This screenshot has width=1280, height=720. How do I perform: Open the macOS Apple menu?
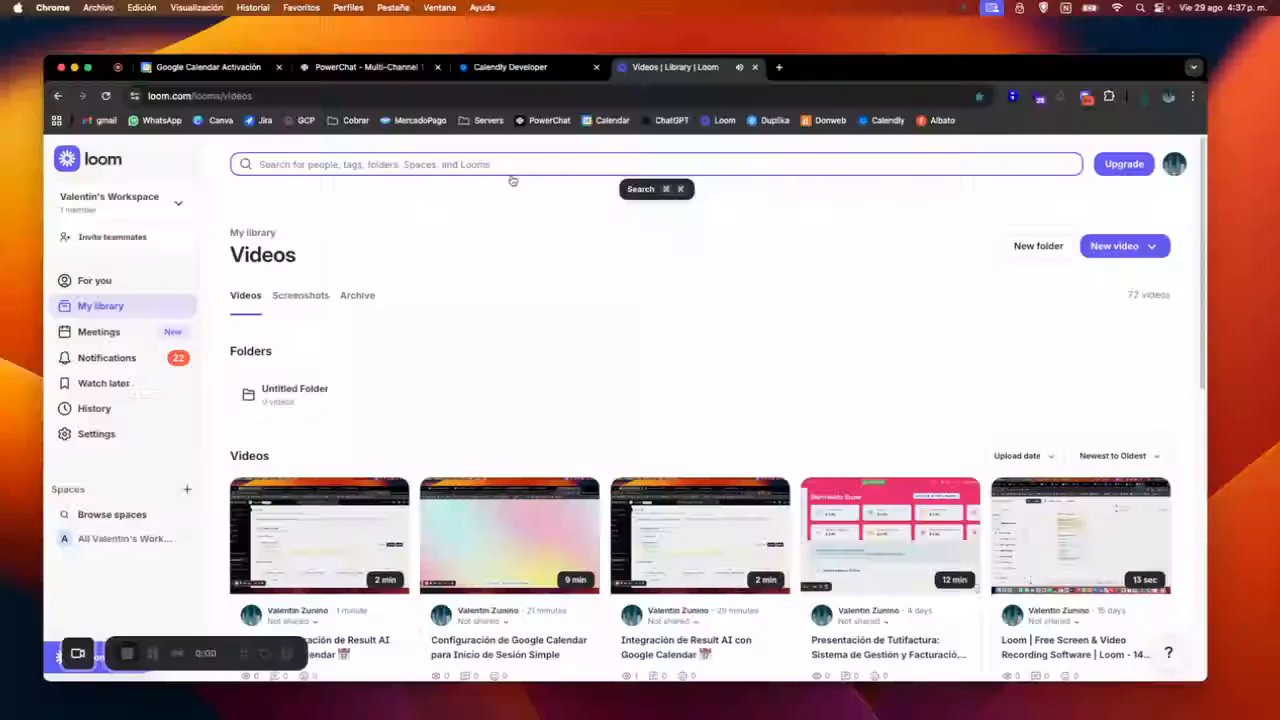(17, 7)
